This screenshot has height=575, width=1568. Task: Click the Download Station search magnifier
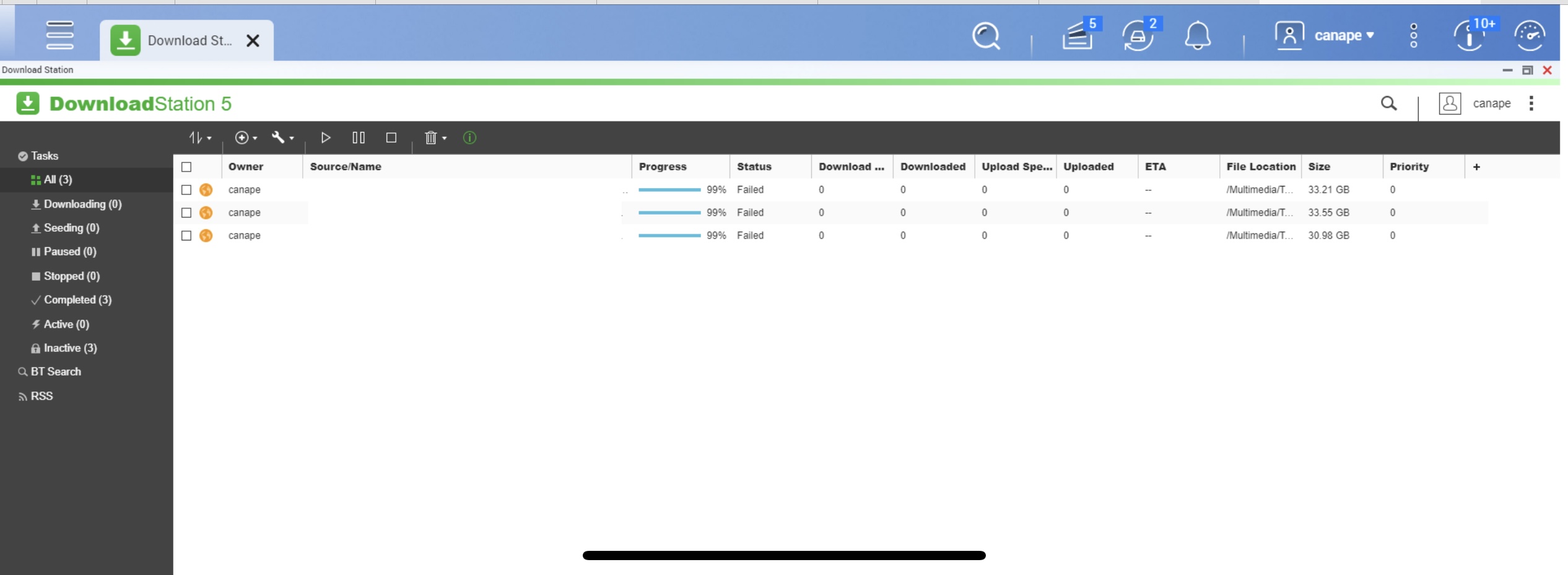click(1388, 103)
